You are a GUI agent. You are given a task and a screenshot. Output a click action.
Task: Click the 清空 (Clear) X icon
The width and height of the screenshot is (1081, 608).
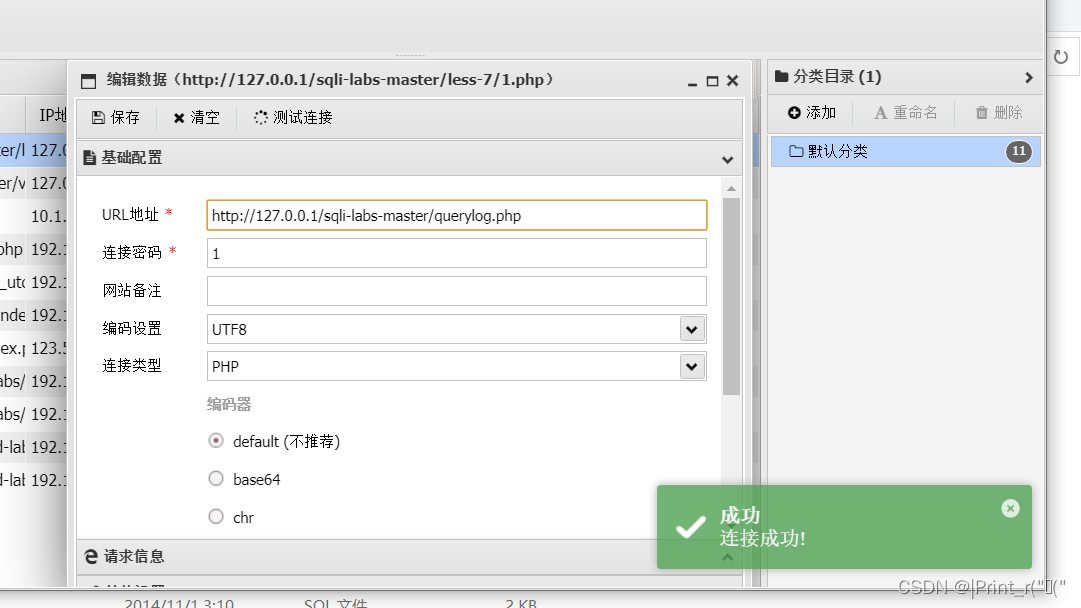(x=181, y=117)
